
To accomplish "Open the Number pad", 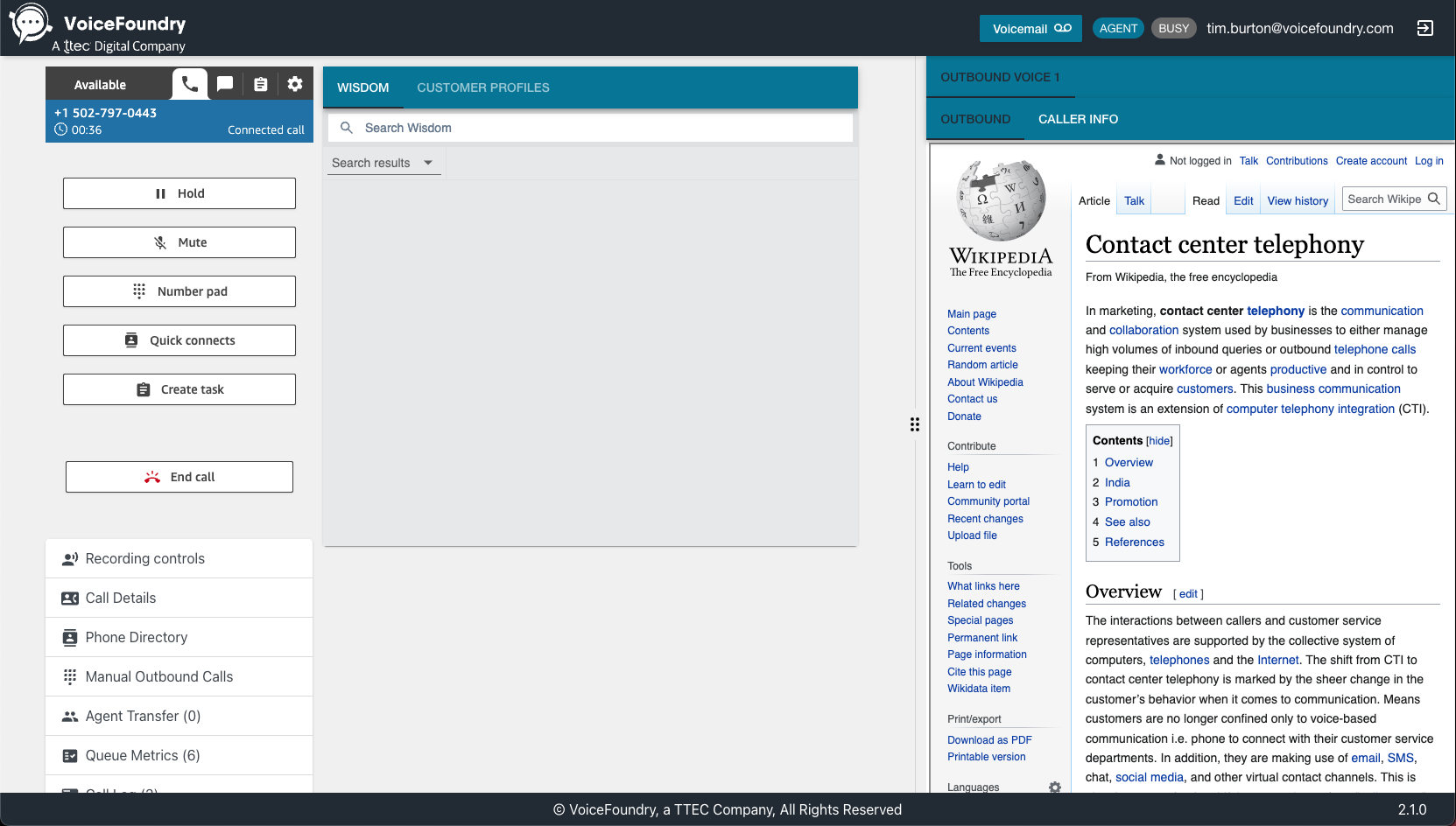I will (179, 291).
